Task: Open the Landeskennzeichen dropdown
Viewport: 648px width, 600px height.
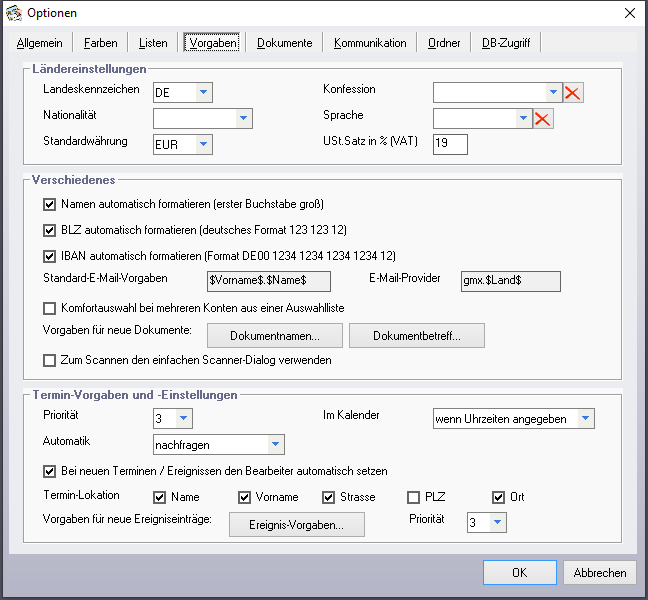Action: pyautogui.click(x=203, y=93)
